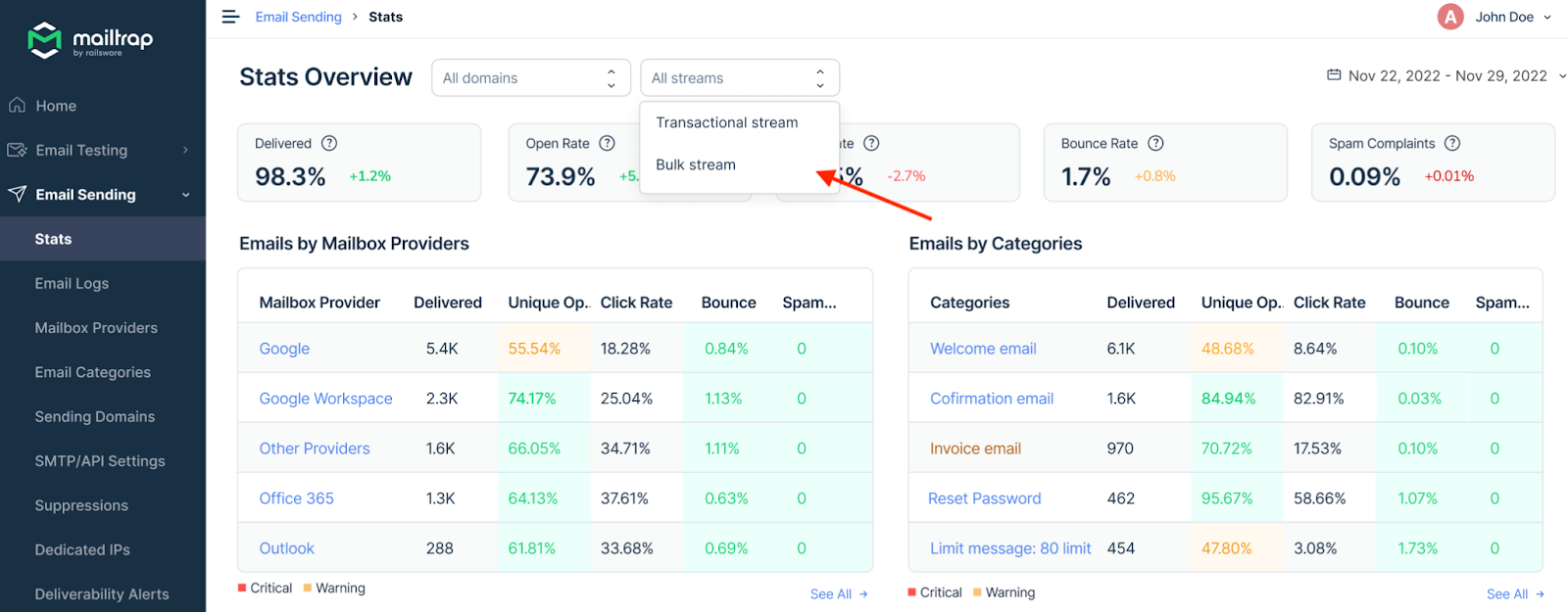Click the Delivered info question-mark icon

[x=329, y=143]
